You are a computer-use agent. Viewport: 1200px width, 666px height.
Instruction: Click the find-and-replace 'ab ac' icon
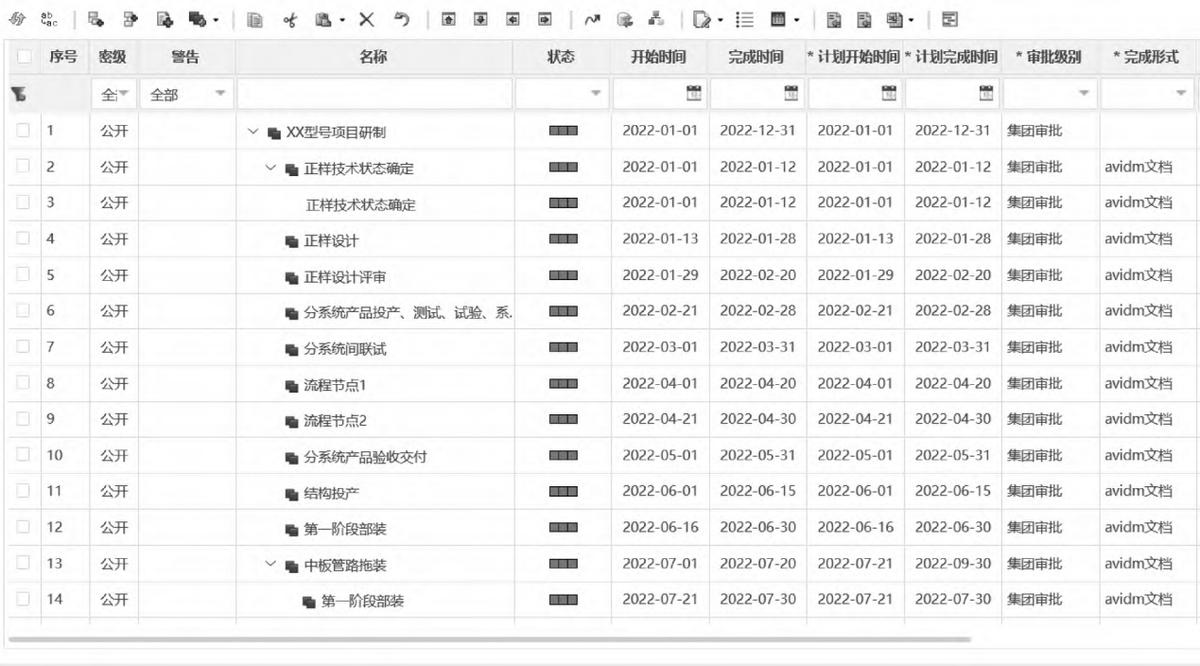(49, 19)
